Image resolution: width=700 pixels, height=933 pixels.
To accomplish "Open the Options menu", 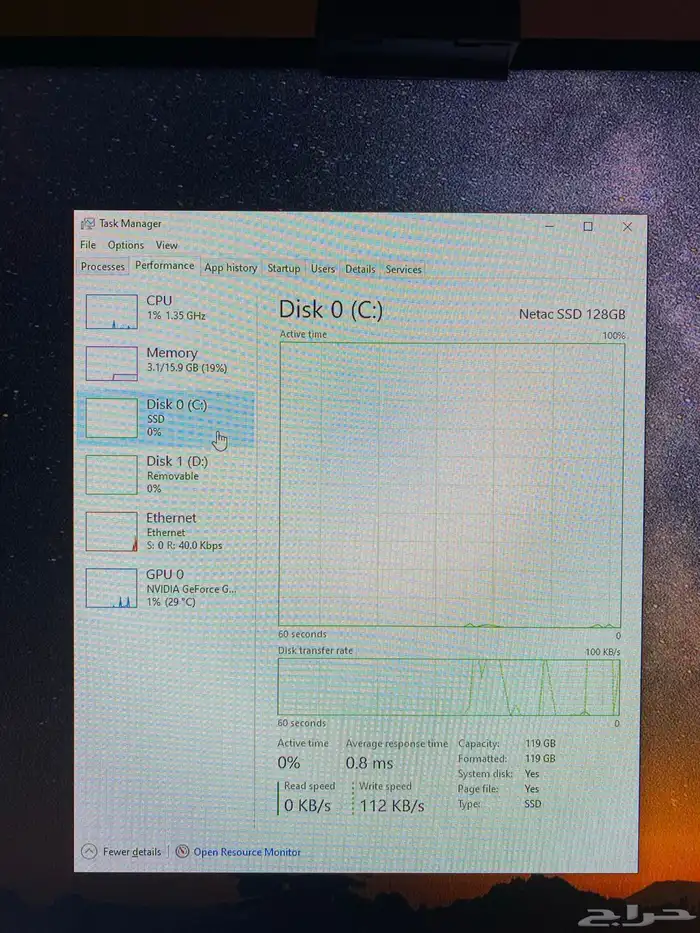I will pos(126,245).
